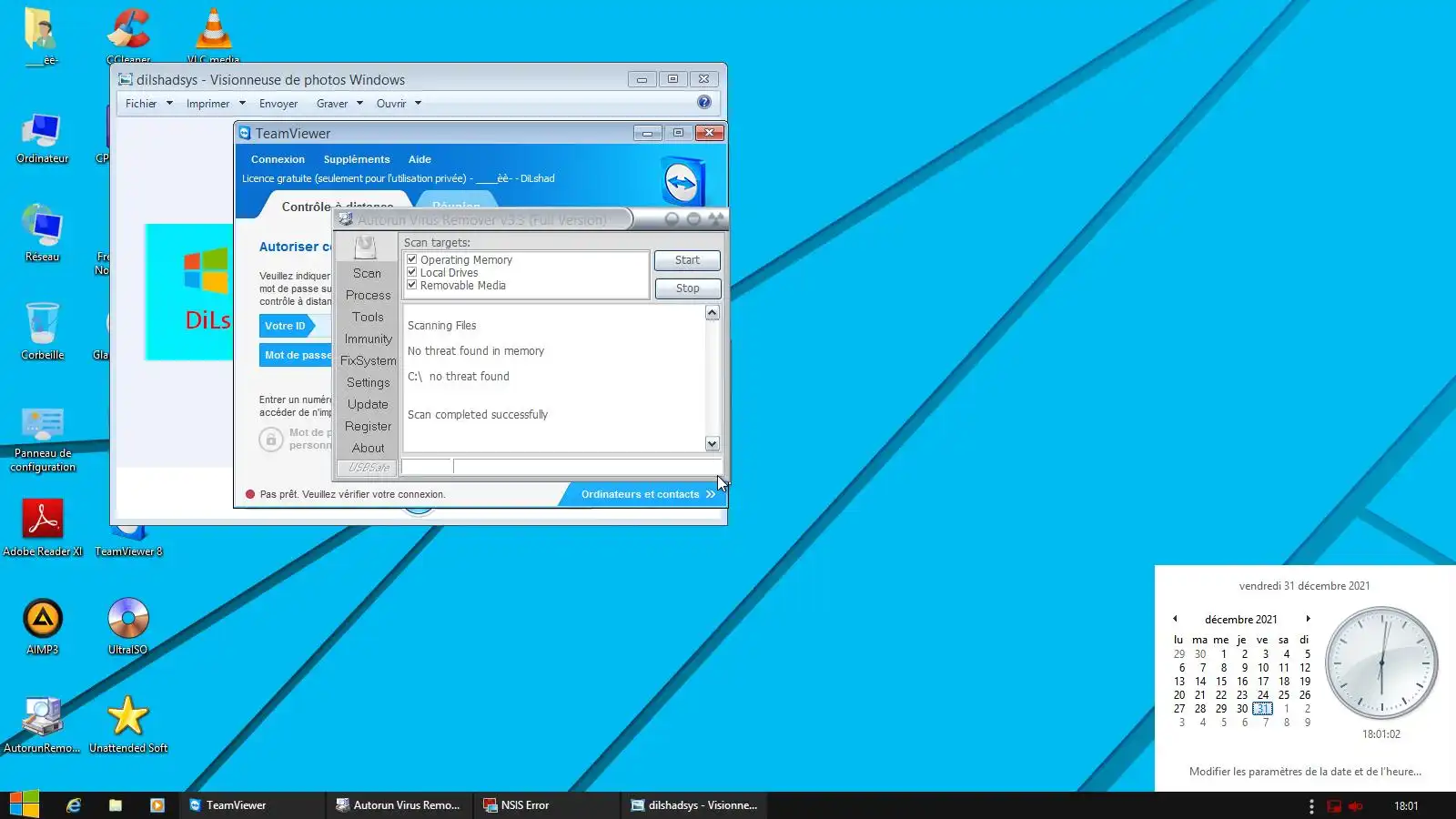The width and height of the screenshot is (1456, 819).
Task: Click Envoyer in the photo viewer toolbar
Action: point(278,104)
